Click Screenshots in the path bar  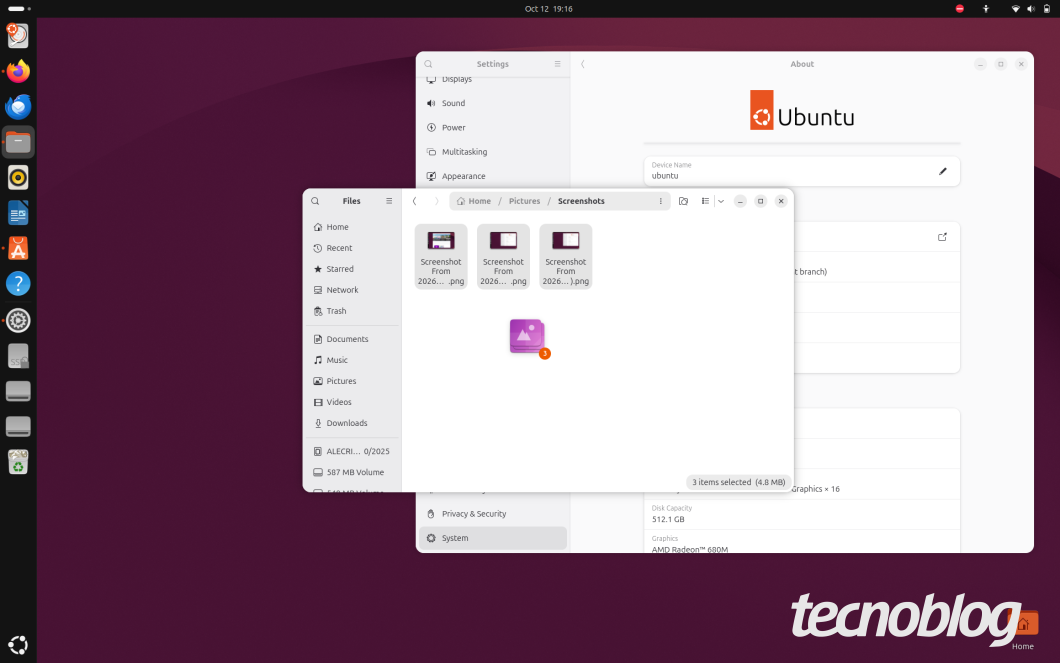[581, 201]
